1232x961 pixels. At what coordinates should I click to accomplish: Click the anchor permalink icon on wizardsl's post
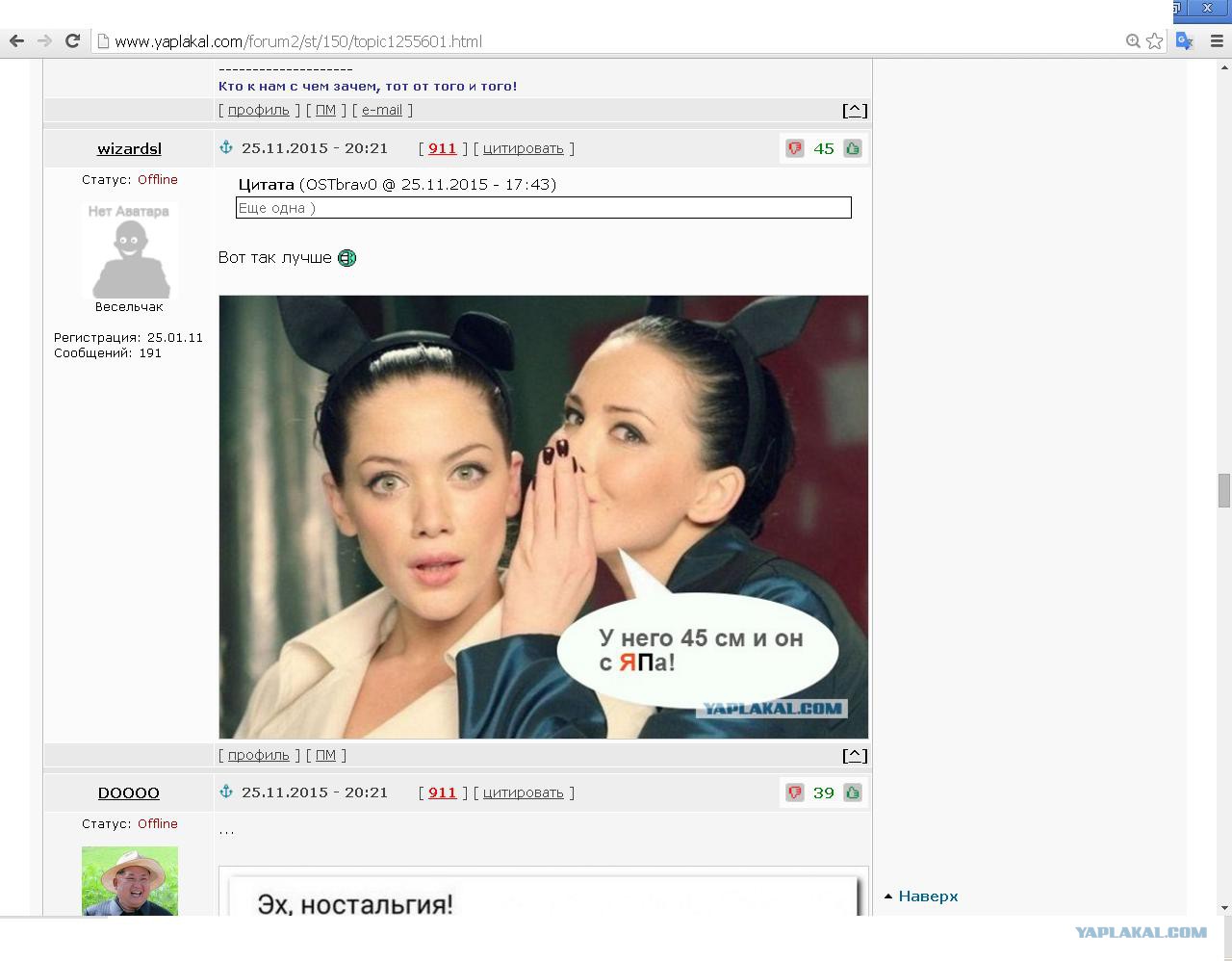coord(226,147)
